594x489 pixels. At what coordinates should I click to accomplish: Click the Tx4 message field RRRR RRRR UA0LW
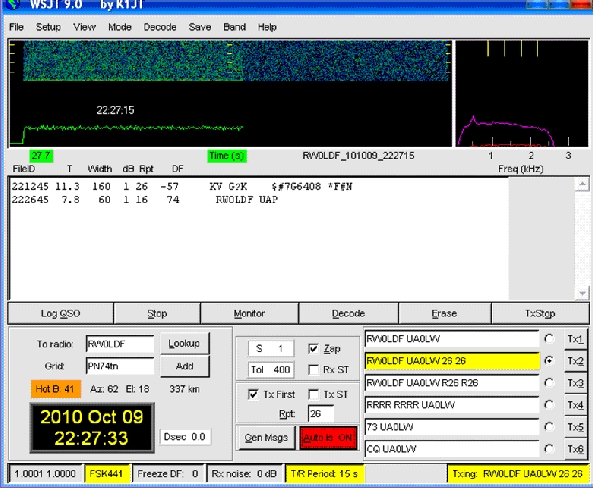click(452, 405)
